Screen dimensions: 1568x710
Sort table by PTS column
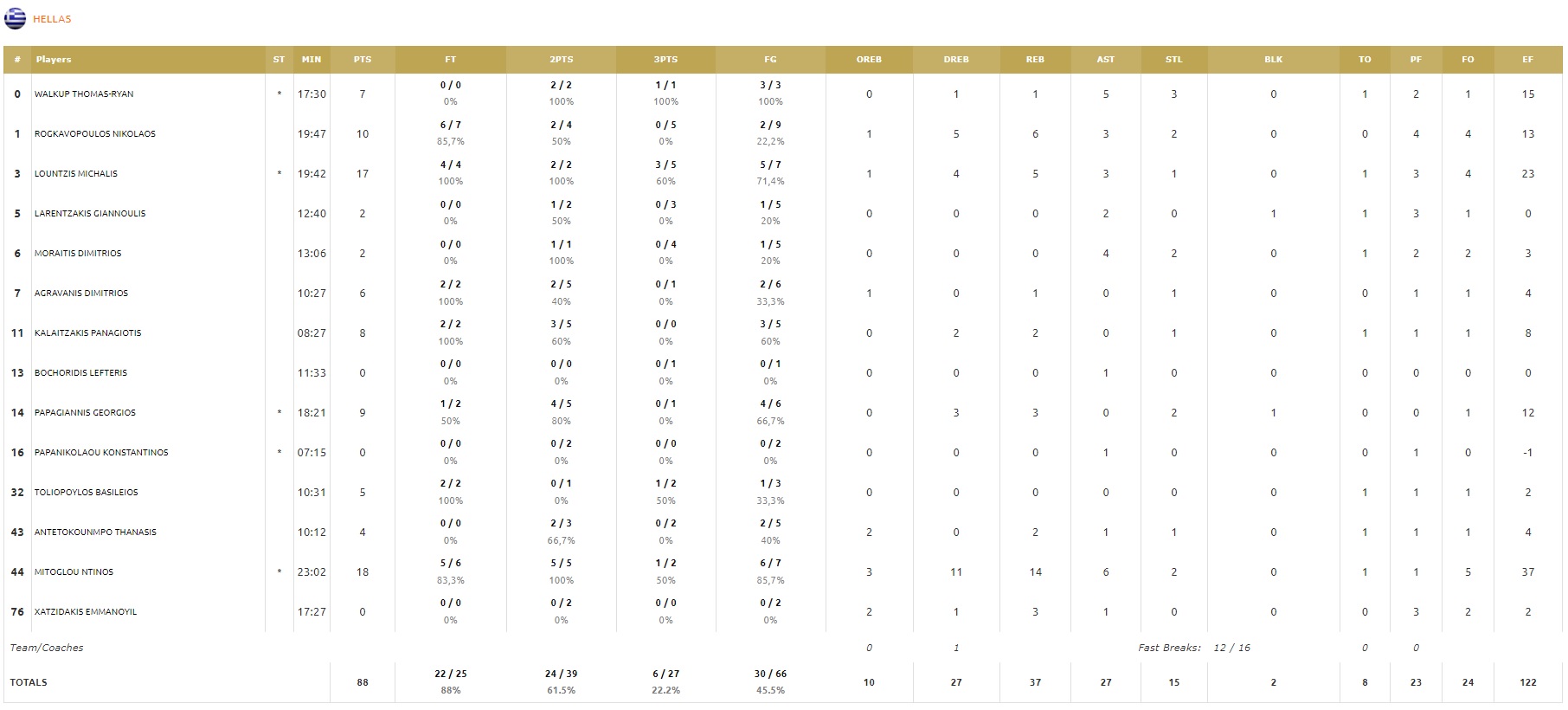coord(363,60)
